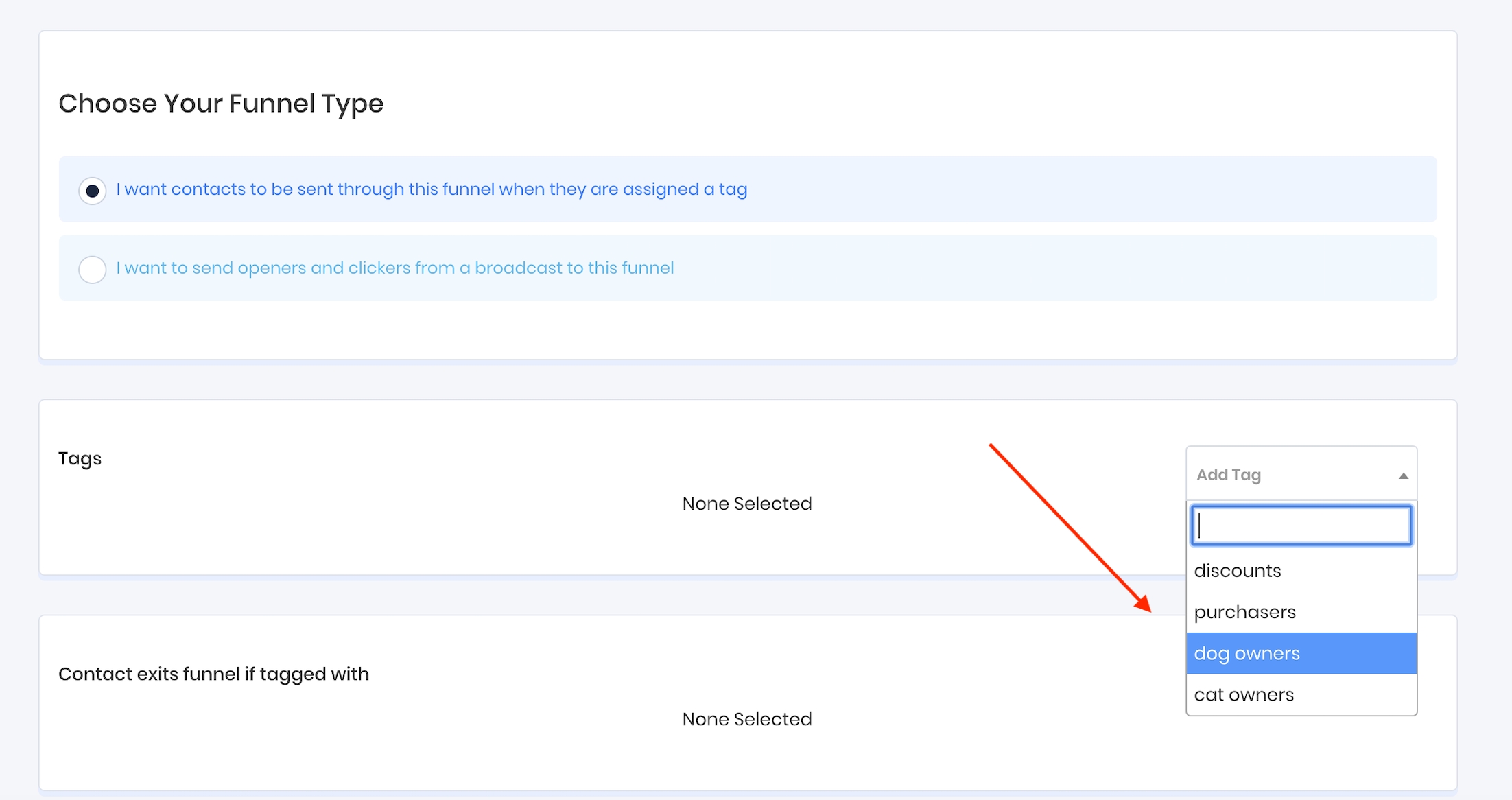1512x800 pixels.
Task: Click 'None Selected' in the Tags section
Action: coord(746,504)
